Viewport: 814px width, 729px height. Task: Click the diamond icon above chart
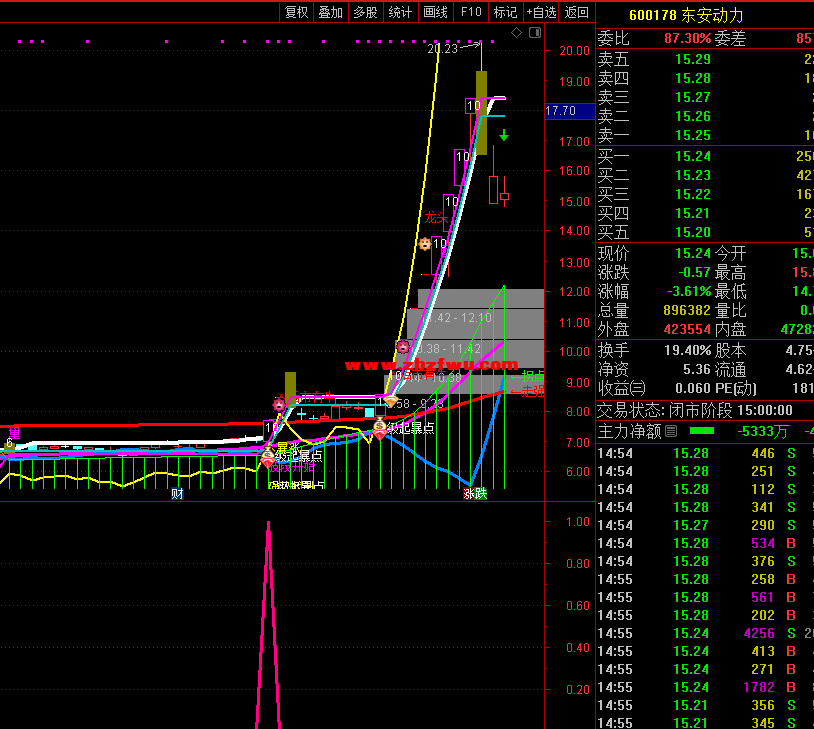(x=517, y=33)
